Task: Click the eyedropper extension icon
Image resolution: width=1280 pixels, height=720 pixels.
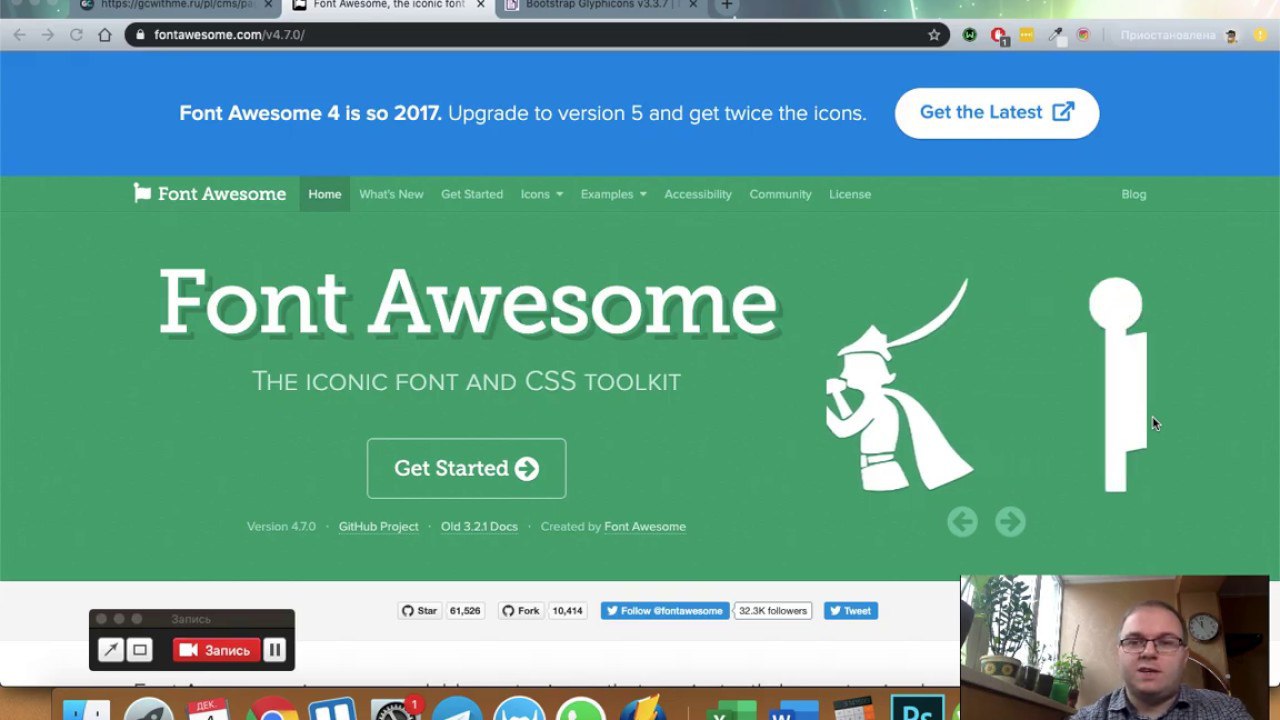Action: [1055, 35]
